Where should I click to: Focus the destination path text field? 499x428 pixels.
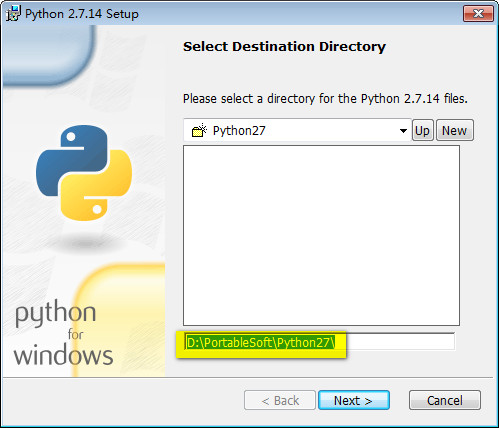coord(319,342)
